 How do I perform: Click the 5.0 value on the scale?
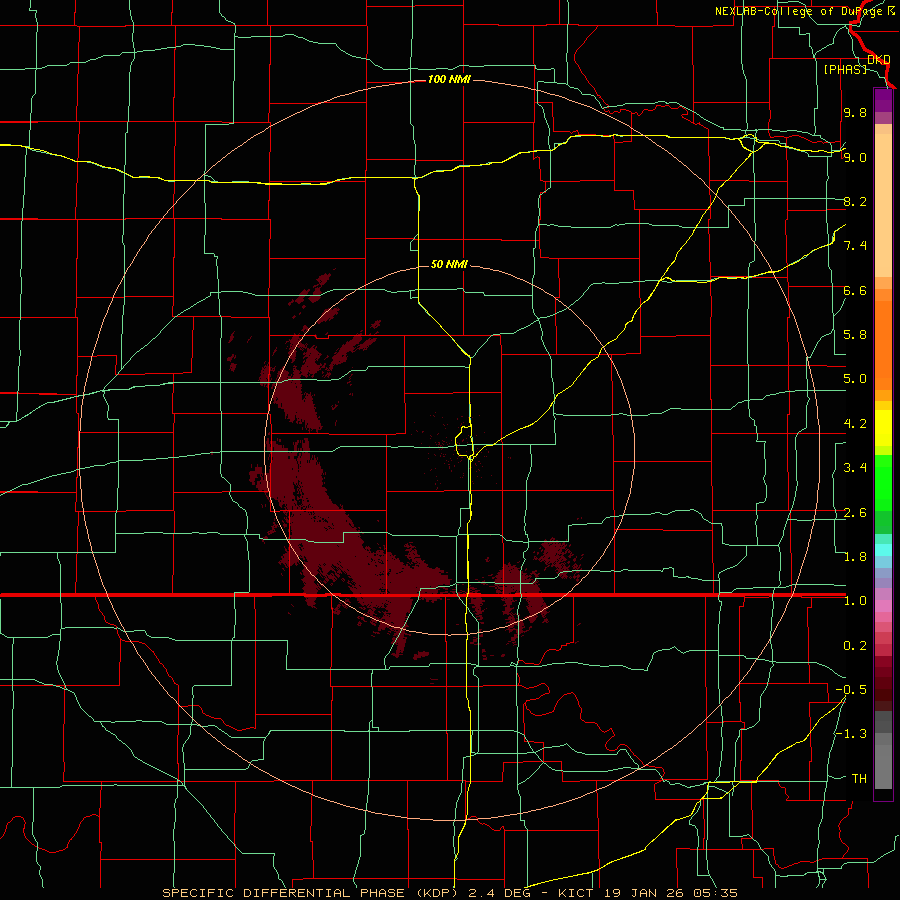pyautogui.click(x=855, y=379)
